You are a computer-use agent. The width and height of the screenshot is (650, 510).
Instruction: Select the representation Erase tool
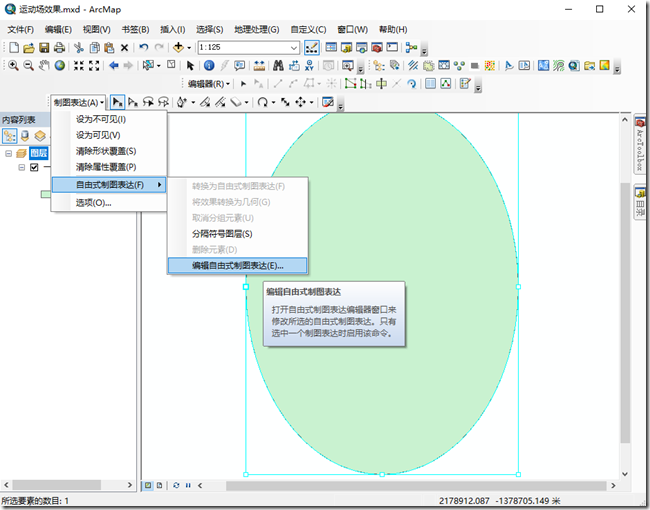(236, 102)
